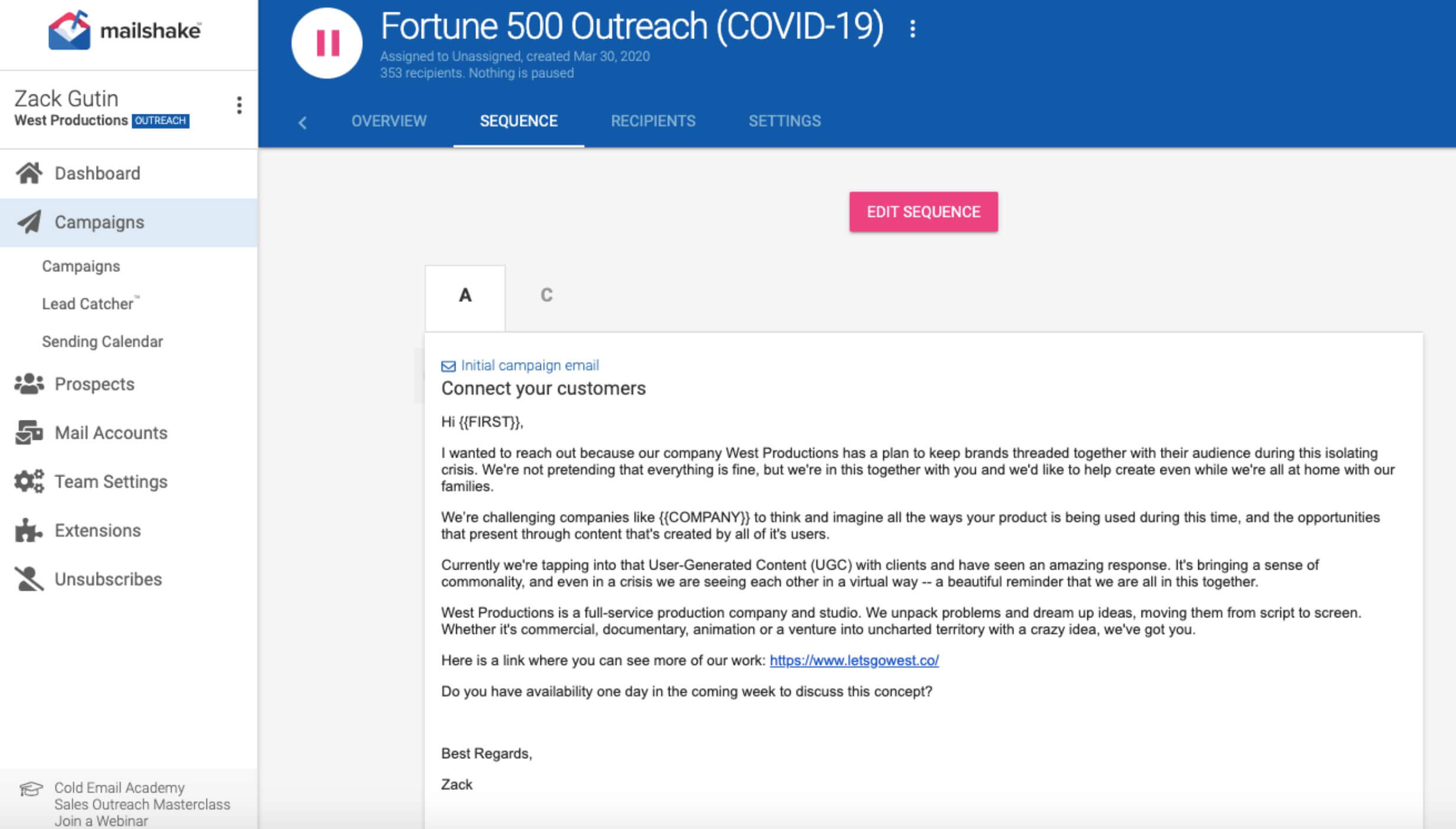Click the Extensions puzzle icon
Viewport: 1456px width, 829px height.
coord(29,531)
